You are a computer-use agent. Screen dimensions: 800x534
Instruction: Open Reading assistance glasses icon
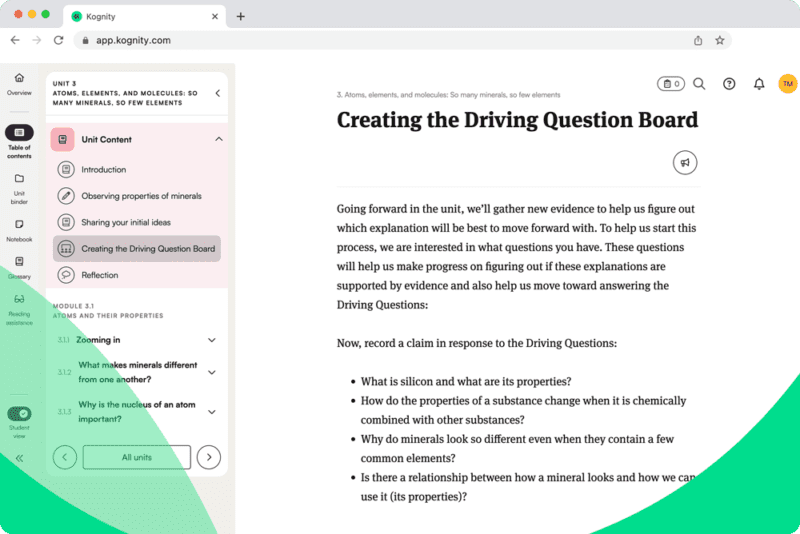19,299
